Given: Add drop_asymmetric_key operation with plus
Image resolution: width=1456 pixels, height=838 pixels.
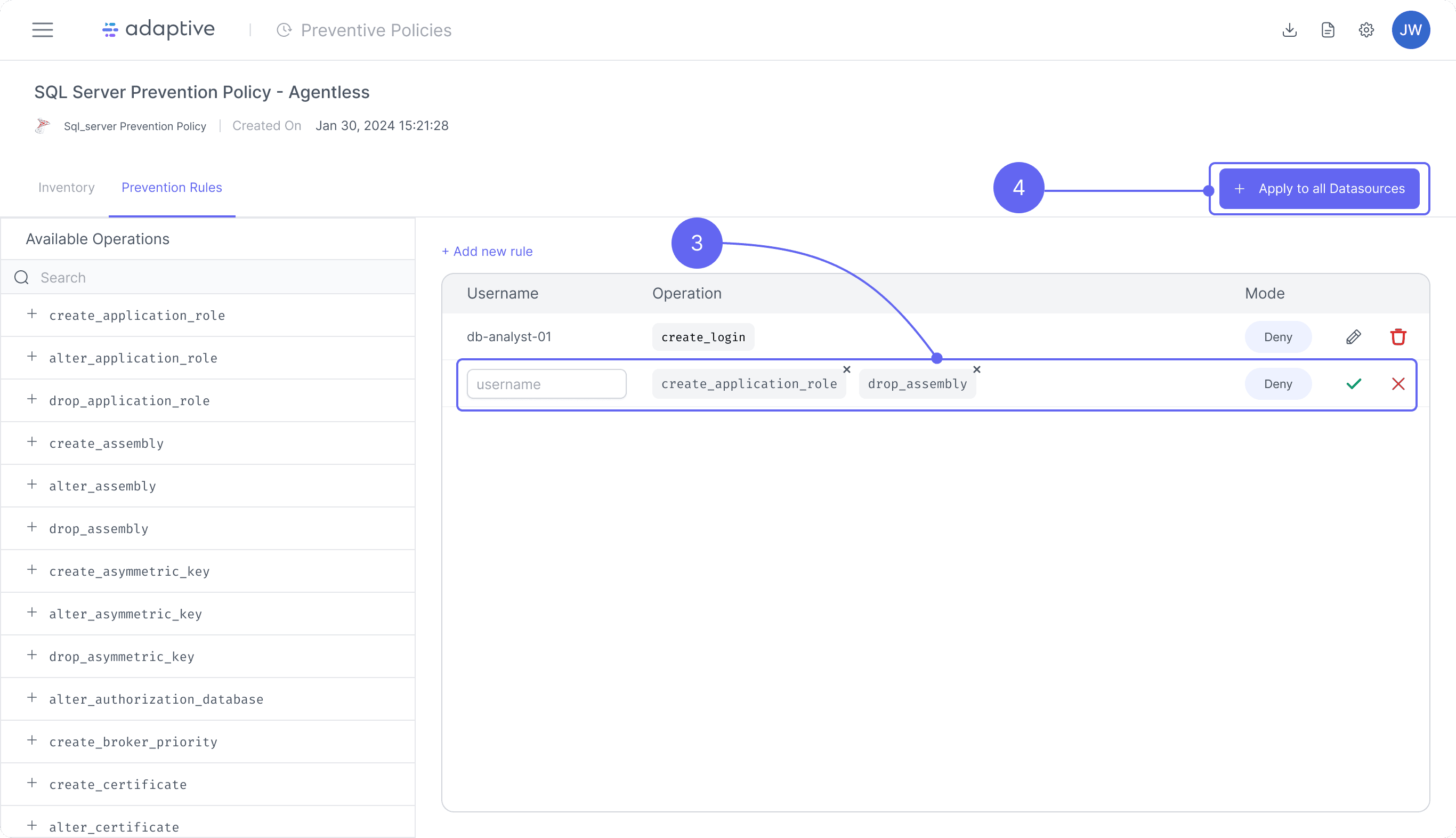Looking at the screenshot, I should tap(32, 655).
